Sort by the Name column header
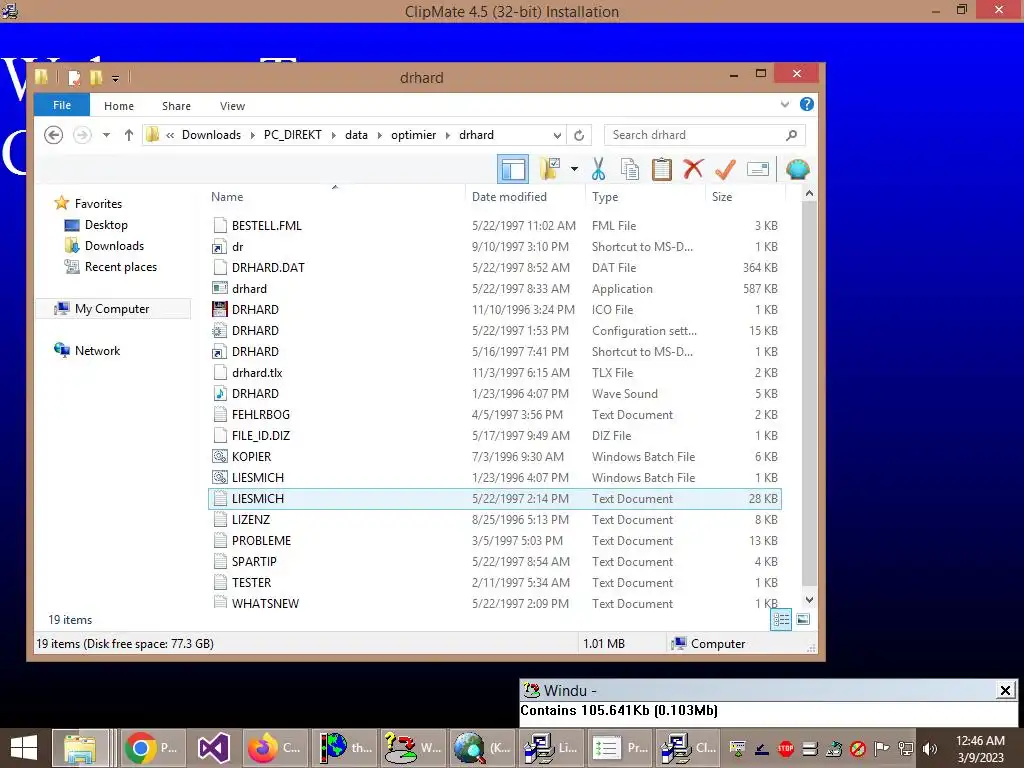 [227, 197]
